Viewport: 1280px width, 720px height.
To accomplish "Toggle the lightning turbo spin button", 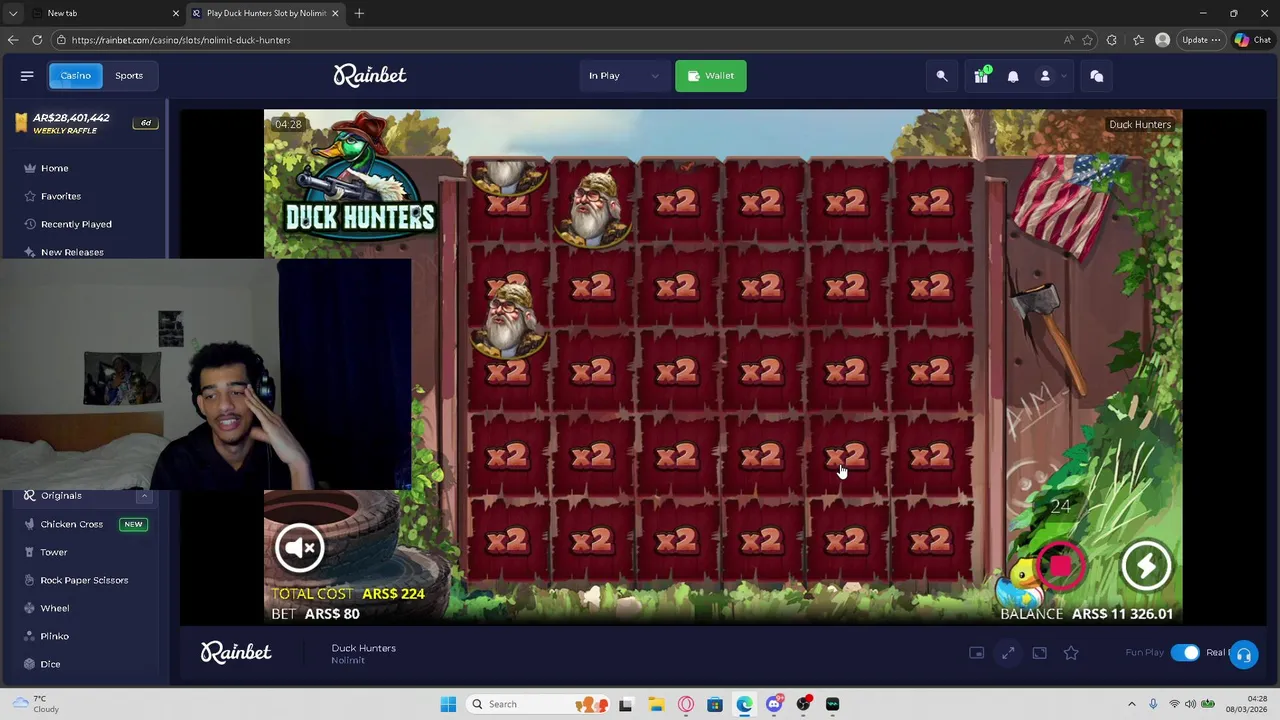I will click(x=1146, y=566).
